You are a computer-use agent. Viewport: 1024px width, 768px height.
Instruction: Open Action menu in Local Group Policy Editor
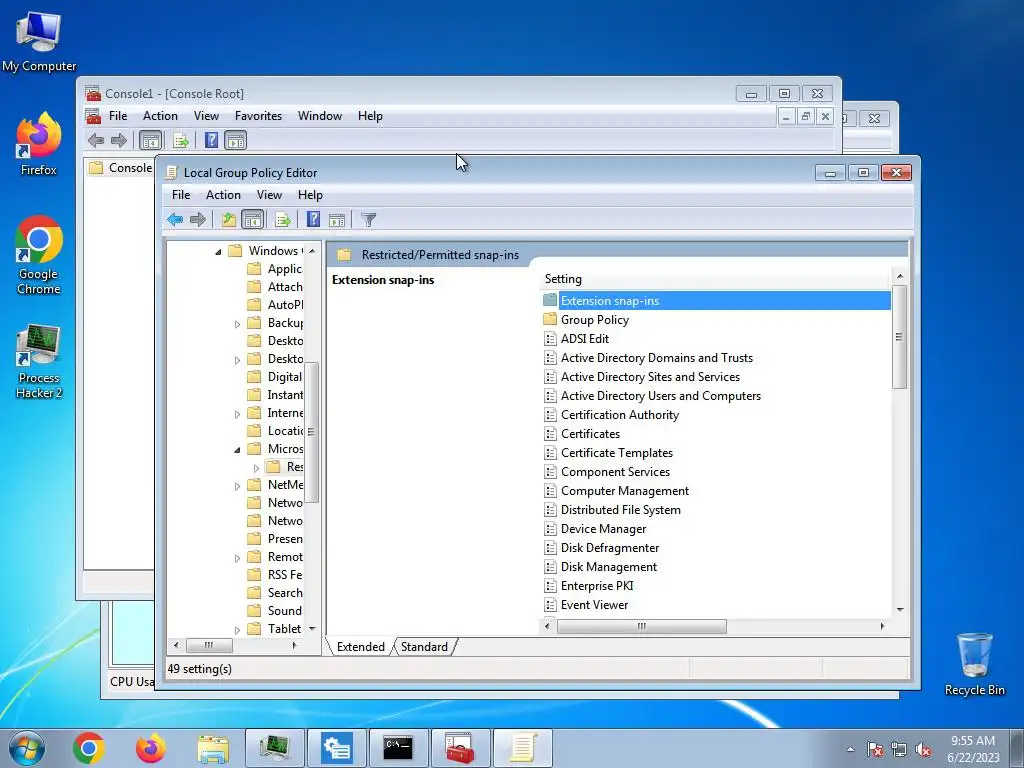click(223, 195)
